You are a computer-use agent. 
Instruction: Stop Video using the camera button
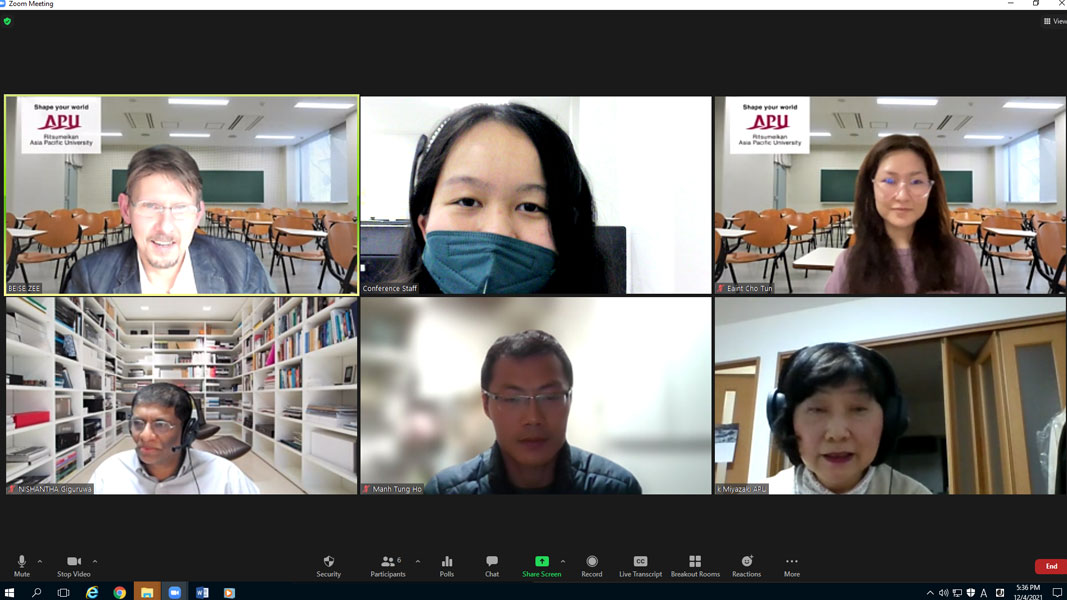[73, 565]
